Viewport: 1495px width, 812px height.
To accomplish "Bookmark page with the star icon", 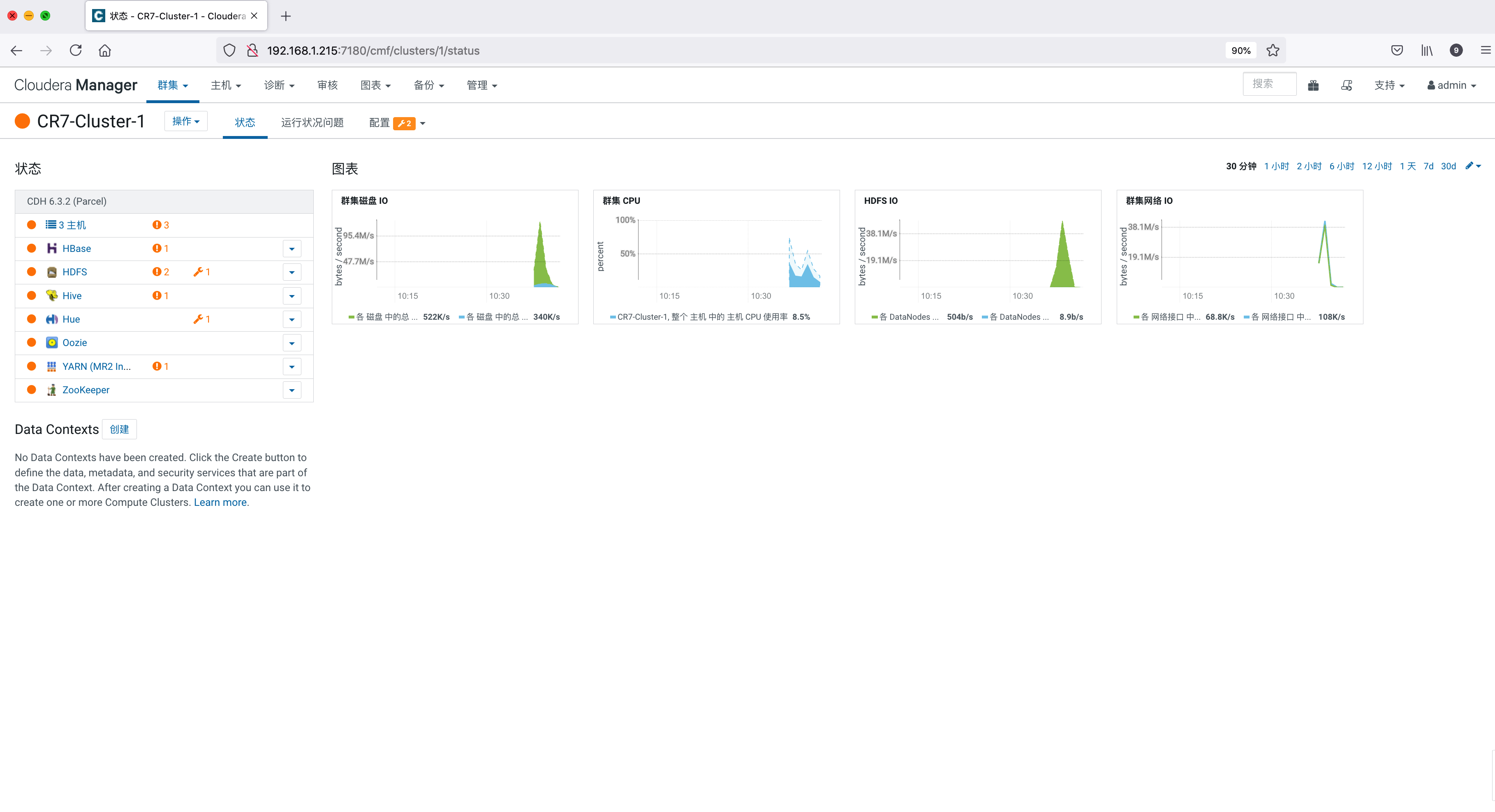I will pyautogui.click(x=1273, y=51).
